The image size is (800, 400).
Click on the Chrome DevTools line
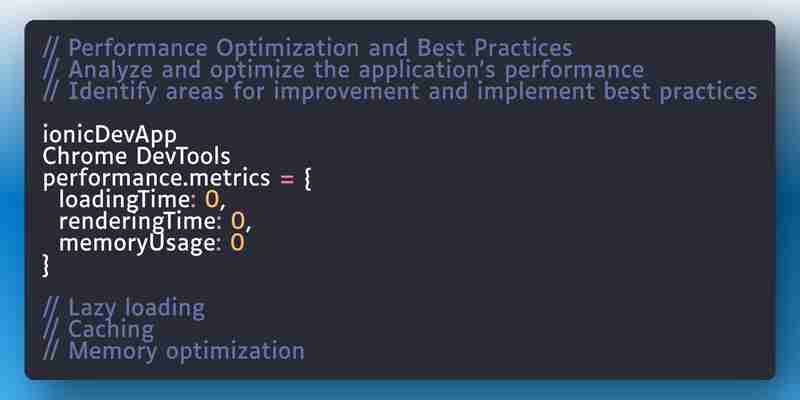click(136, 157)
